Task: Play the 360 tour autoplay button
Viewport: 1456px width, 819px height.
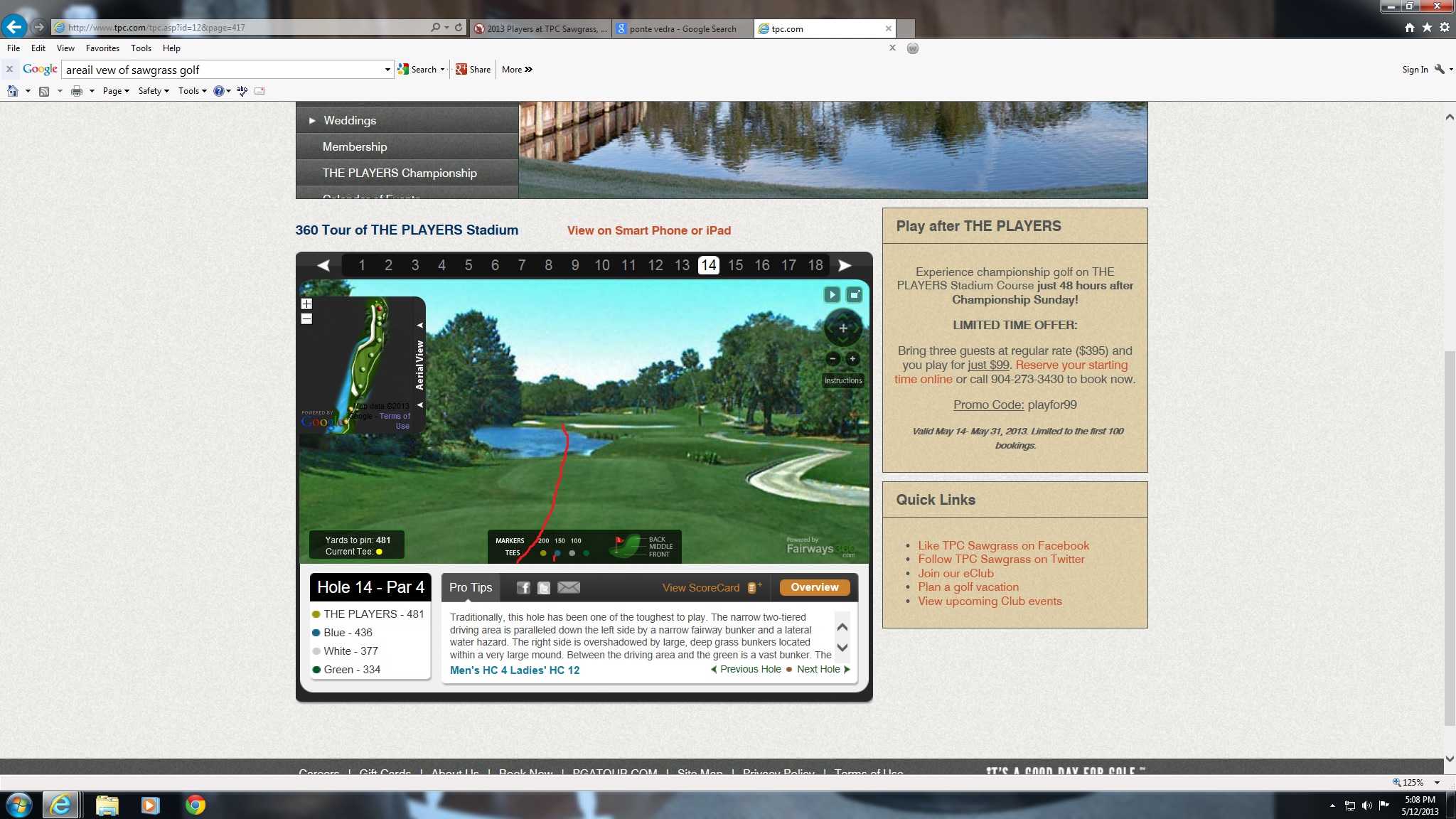Action: pos(831,294)
